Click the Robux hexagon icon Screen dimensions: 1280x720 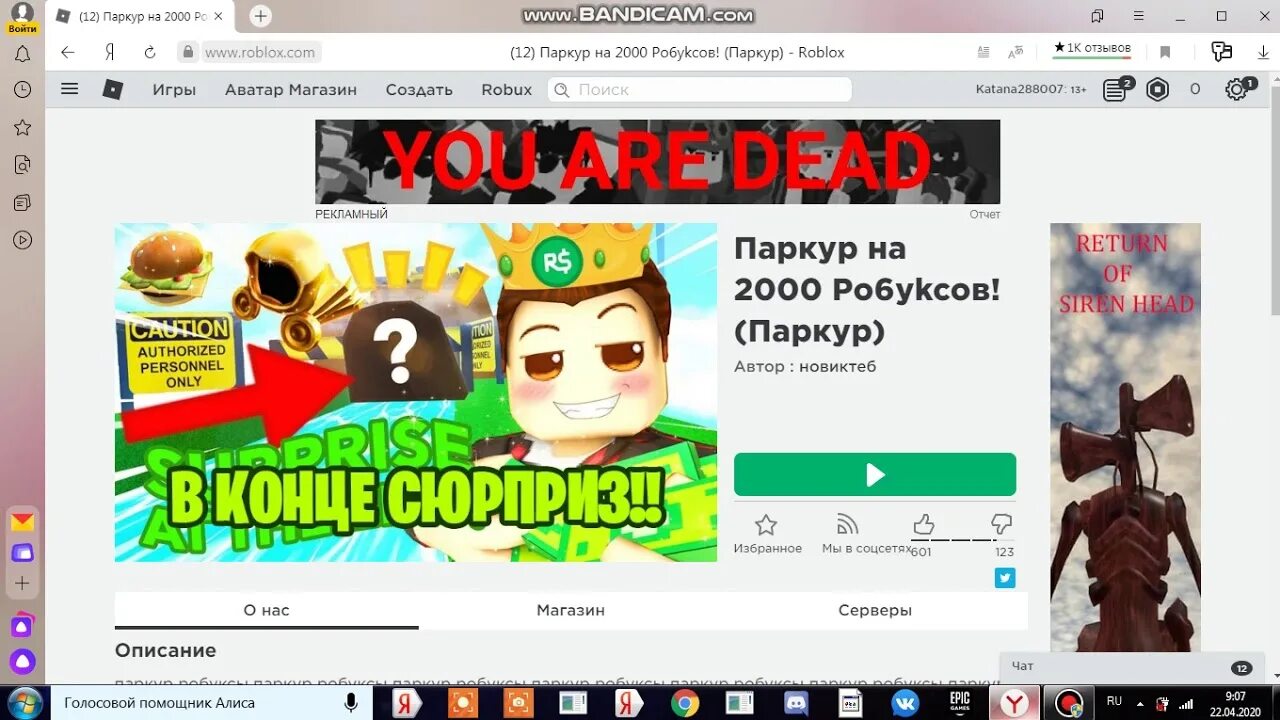pos(1158,89)
